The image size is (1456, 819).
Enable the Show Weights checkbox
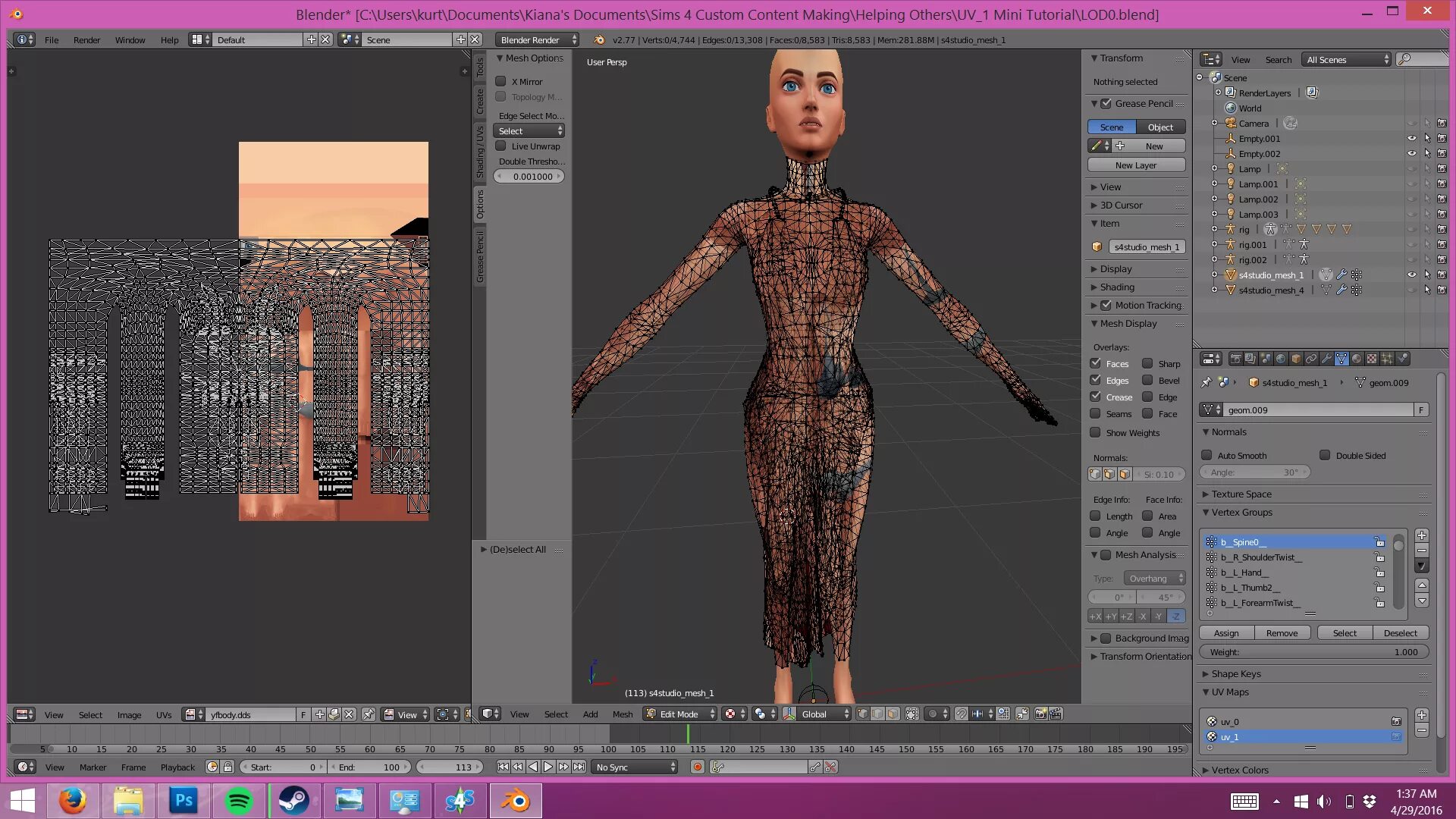click(x=1095, y=432)
